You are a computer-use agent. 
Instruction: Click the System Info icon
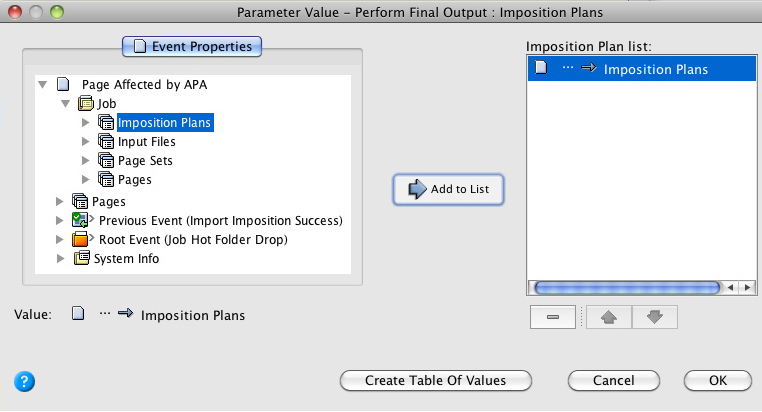(82, 258)
